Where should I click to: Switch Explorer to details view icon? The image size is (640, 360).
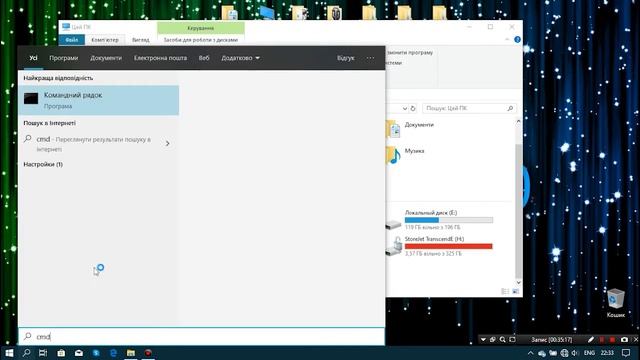505,291
